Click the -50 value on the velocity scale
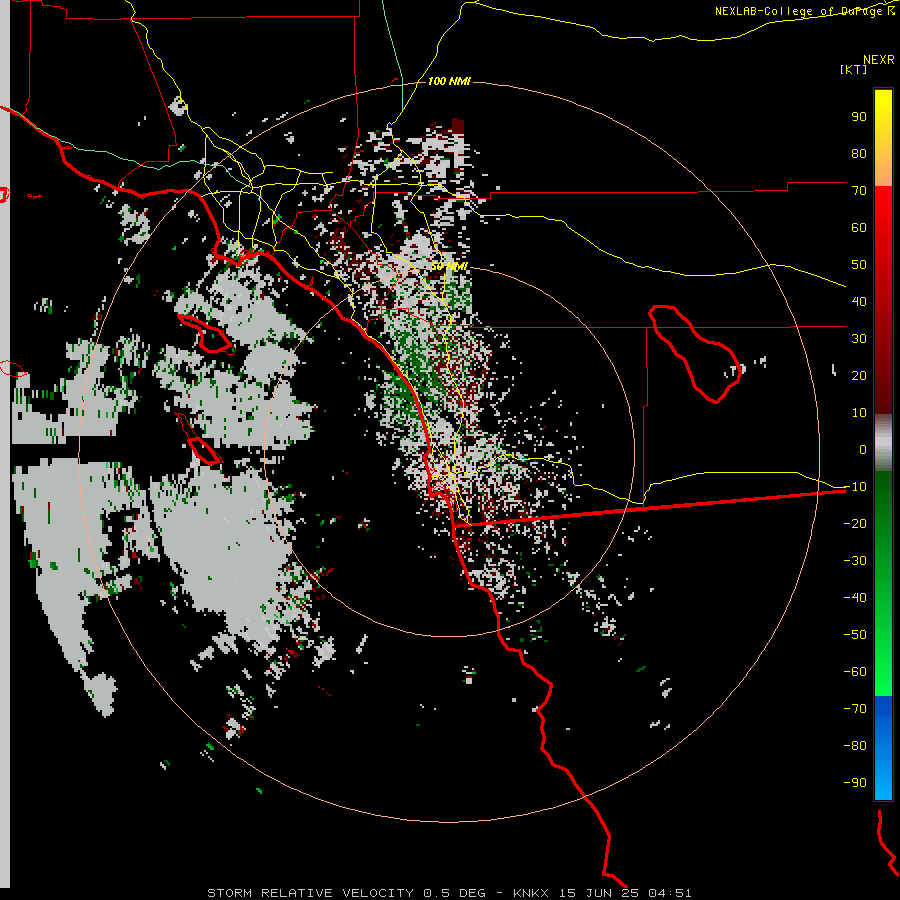The height and width of the screenshot is (900, 900). coord(855,635)
